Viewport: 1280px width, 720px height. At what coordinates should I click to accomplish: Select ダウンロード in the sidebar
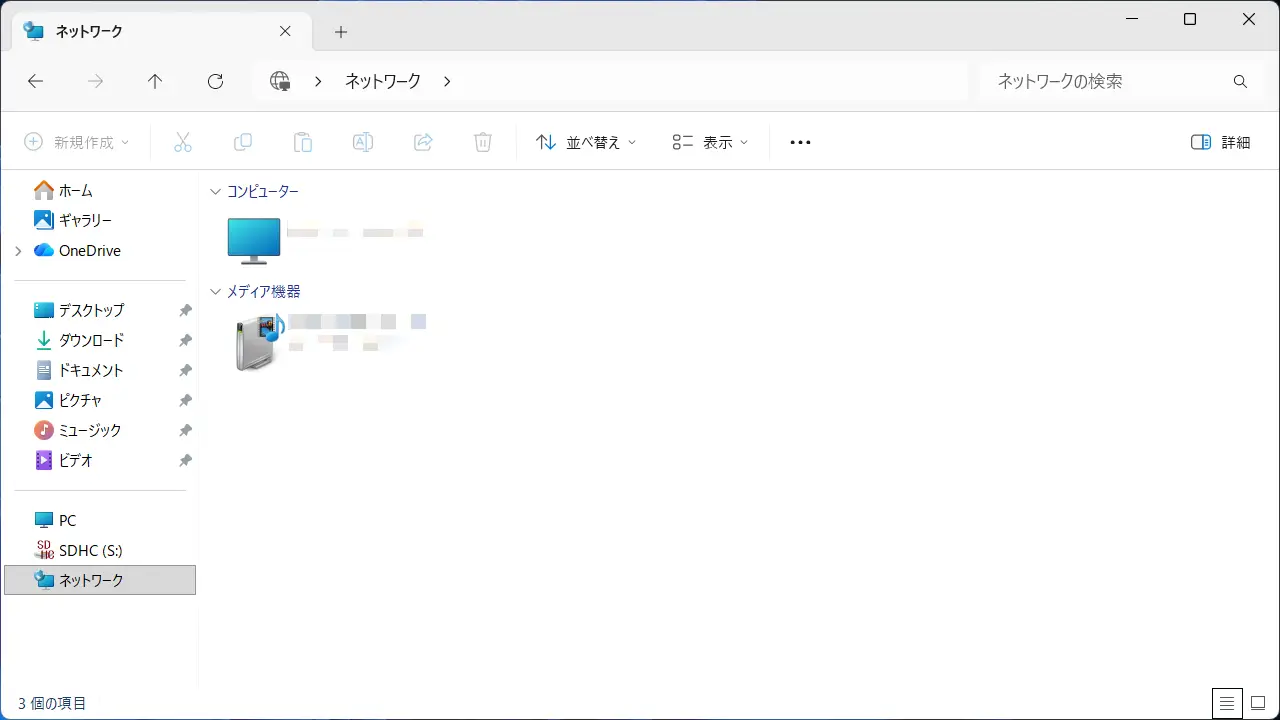[x=91, y=340]
